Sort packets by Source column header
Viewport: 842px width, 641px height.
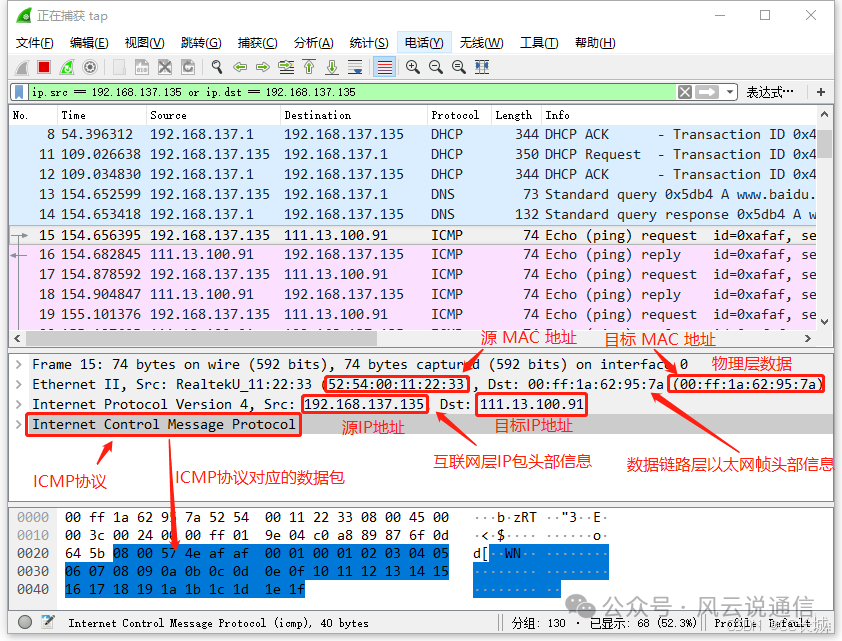click(x=213, y=115)
